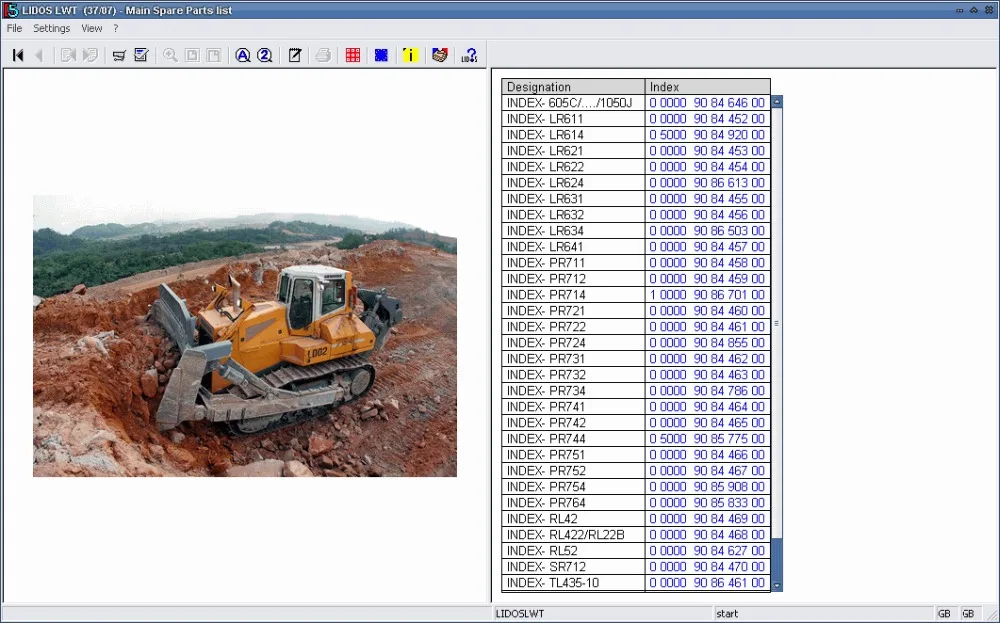Image resolution: width=1000 pixels, height=623 pixels.
Task: Click the circled 2 search icon
Action: [x=264, y=55]
